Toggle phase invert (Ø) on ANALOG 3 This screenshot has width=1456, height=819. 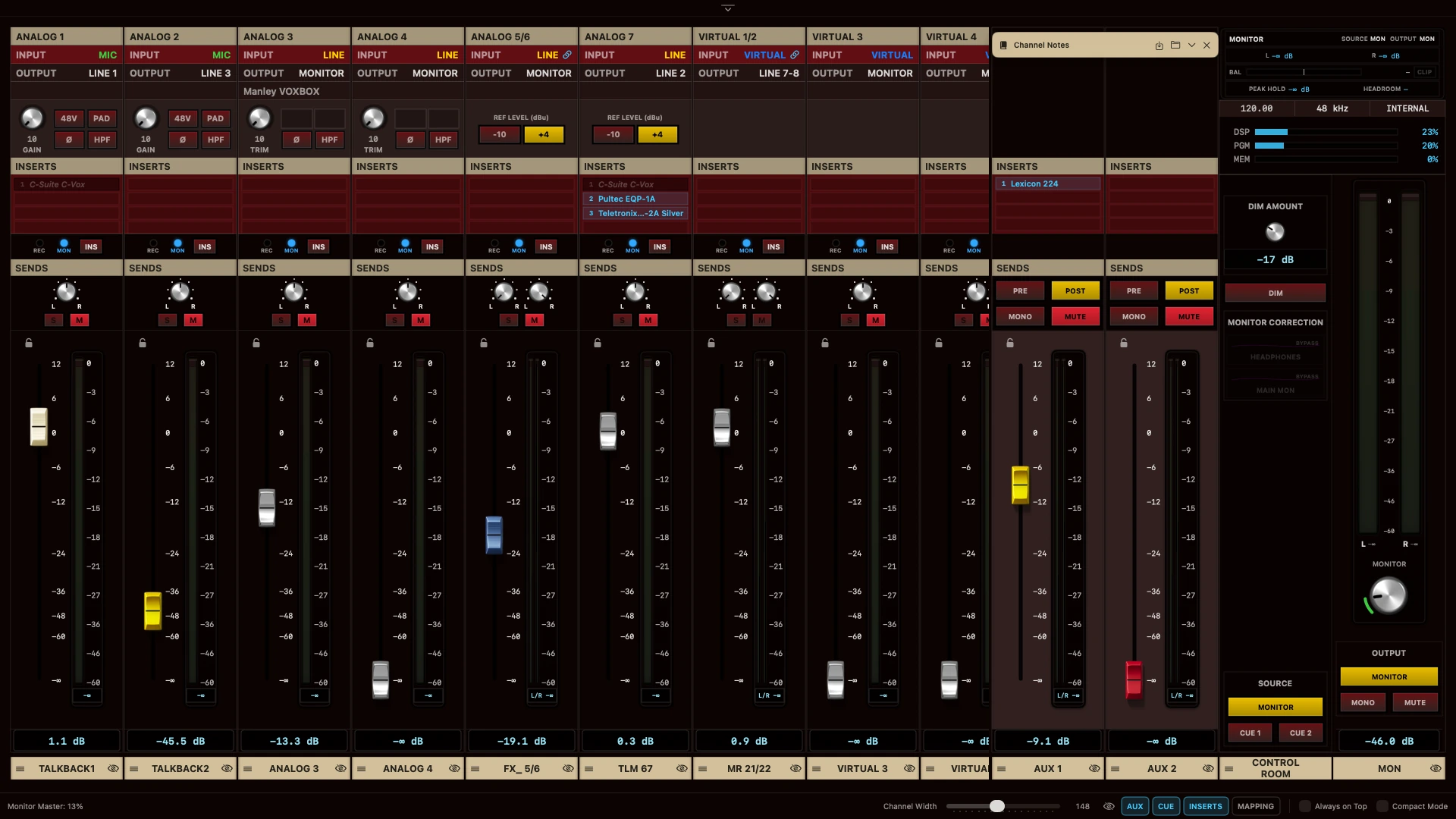(297, 140)
